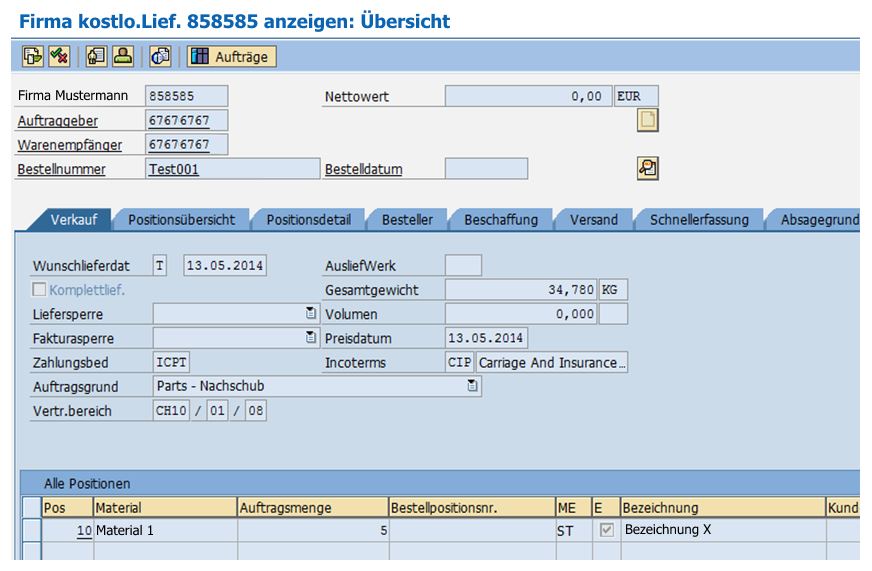The height and width of the screenshot is (571, 872).
Task: Go to the Schnellerfassung tab
Action: 698,220
